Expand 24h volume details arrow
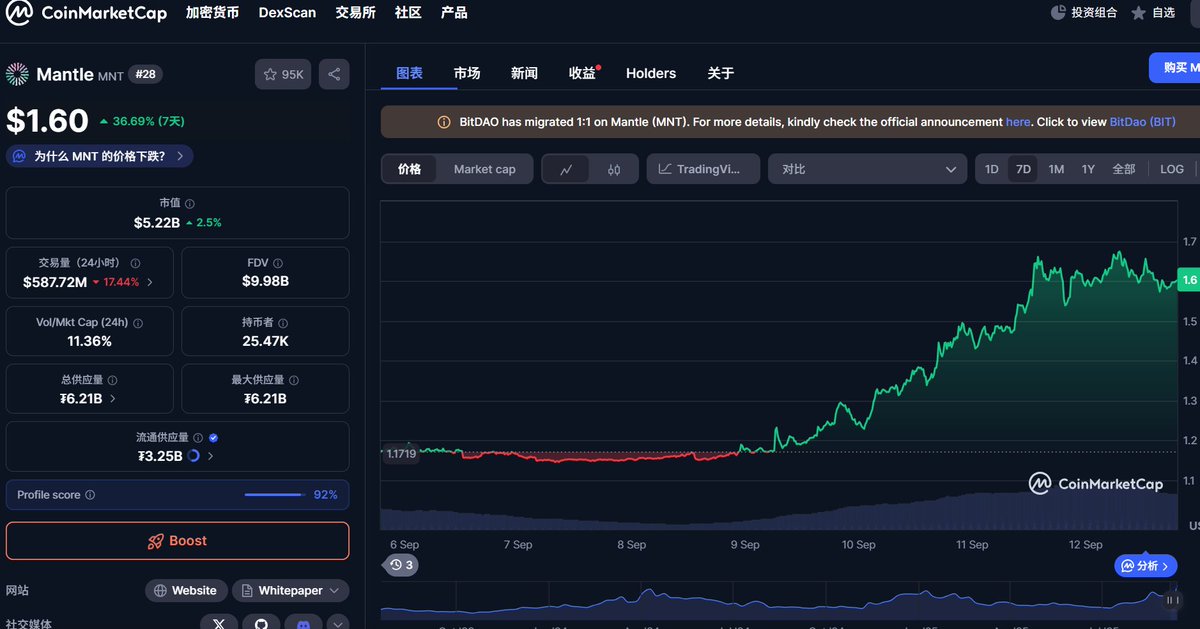Viewport: 1200px width, 629px height. (x=150, y=282)
